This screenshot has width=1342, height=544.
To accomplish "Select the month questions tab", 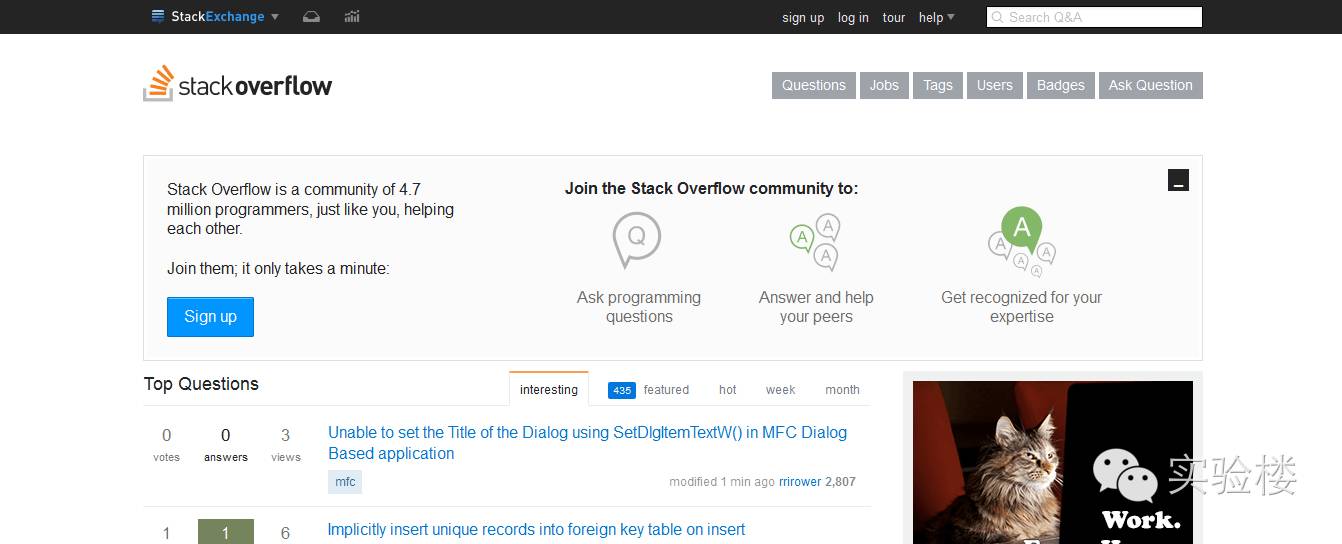I will click(842, 390).
